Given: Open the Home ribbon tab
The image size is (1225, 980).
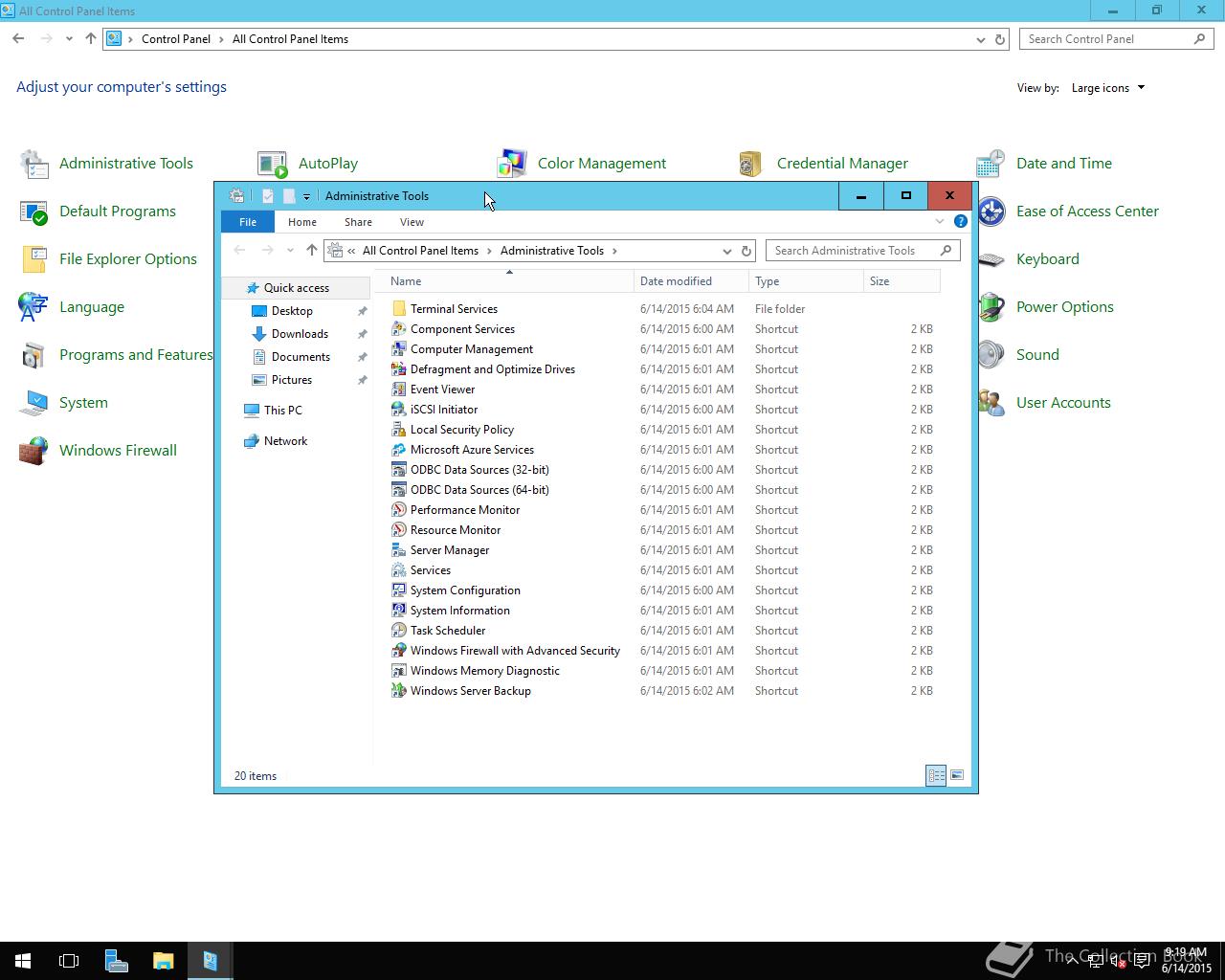Looking at the screenshot, I should (x=302, y=222).
